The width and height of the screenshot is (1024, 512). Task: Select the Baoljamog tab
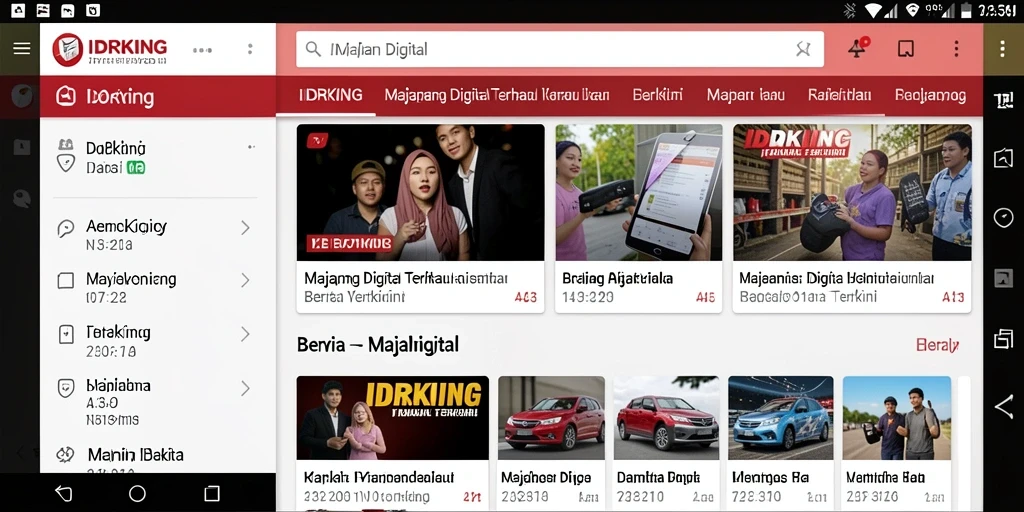click(x=930, y=95)
